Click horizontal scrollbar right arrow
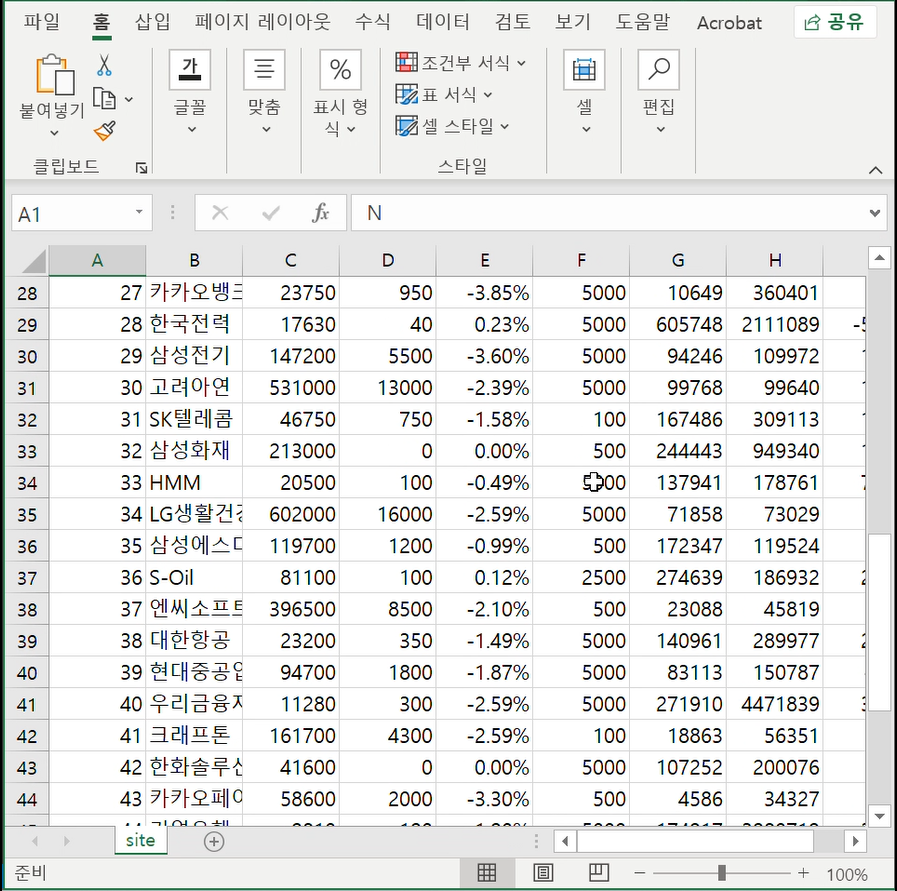897x891 pixels. 855,841
